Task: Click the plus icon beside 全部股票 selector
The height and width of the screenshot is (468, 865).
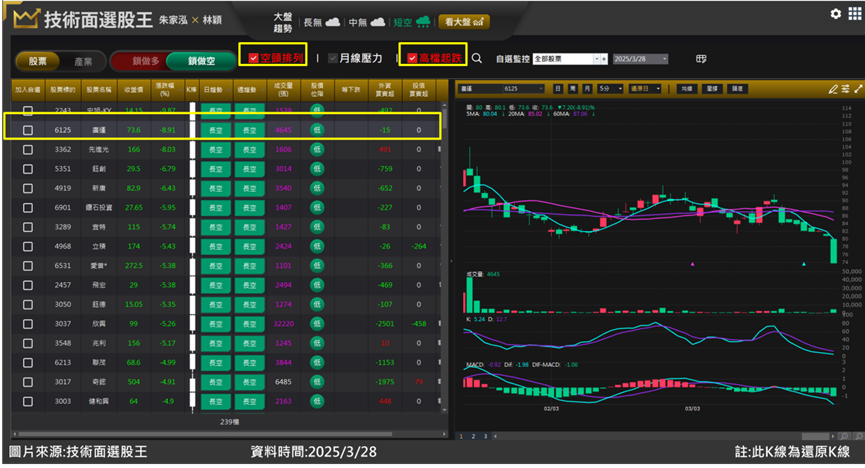Action: [x=604, y=59]
